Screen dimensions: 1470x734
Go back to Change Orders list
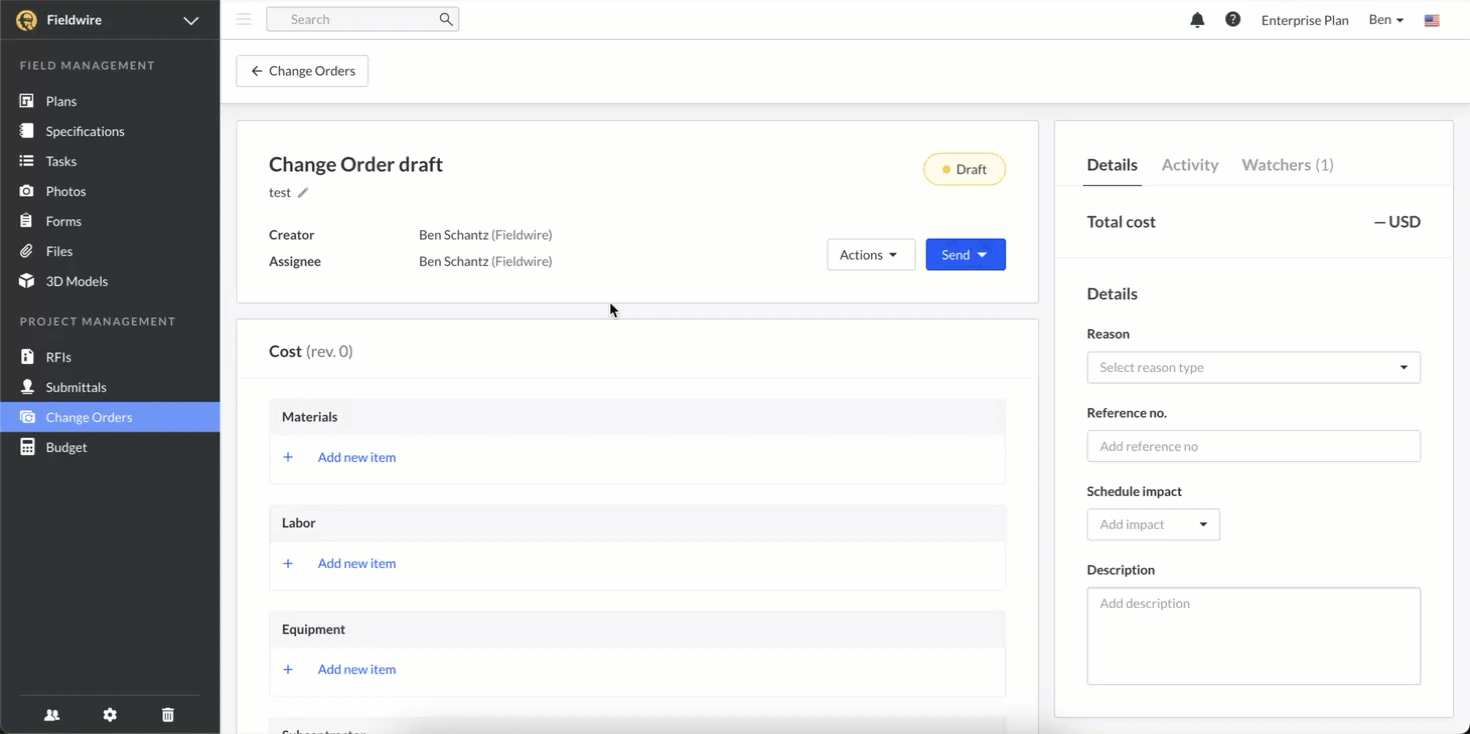302,71
